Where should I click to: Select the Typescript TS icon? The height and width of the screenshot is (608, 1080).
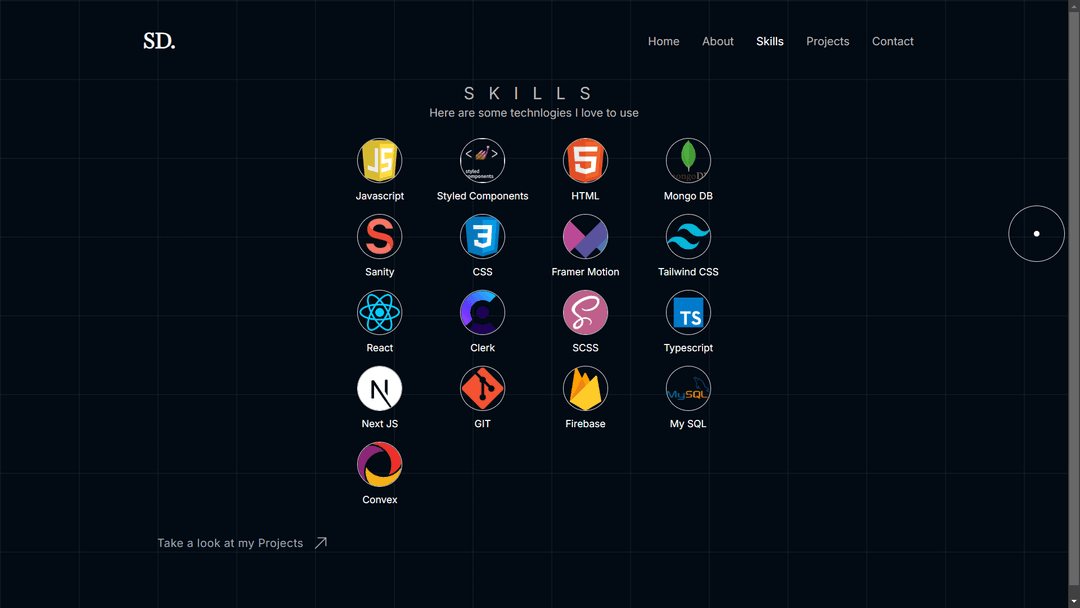(x=688, y=312)
